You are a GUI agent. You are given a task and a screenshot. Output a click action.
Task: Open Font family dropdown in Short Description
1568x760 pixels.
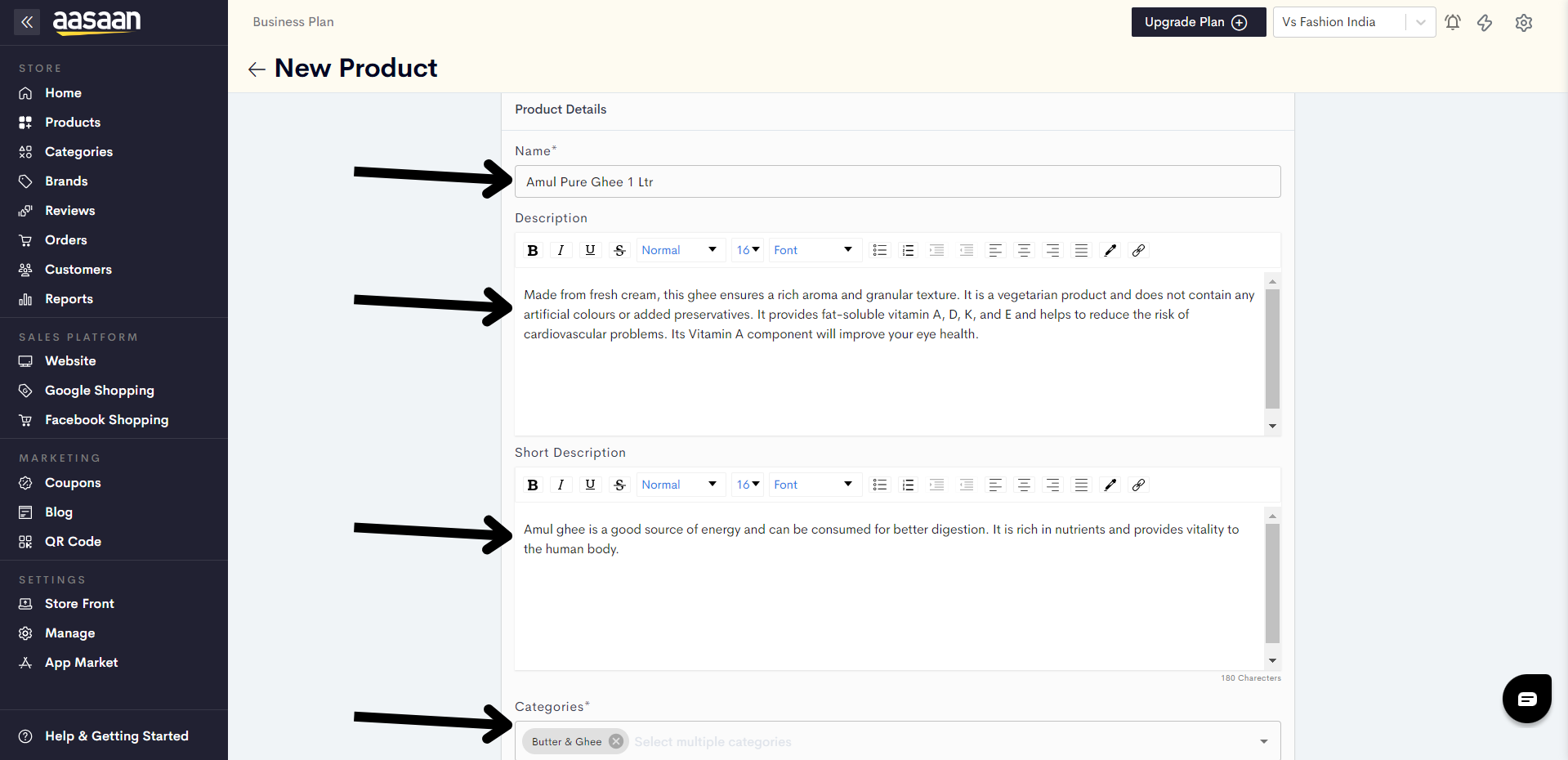[x=814, y=485]
